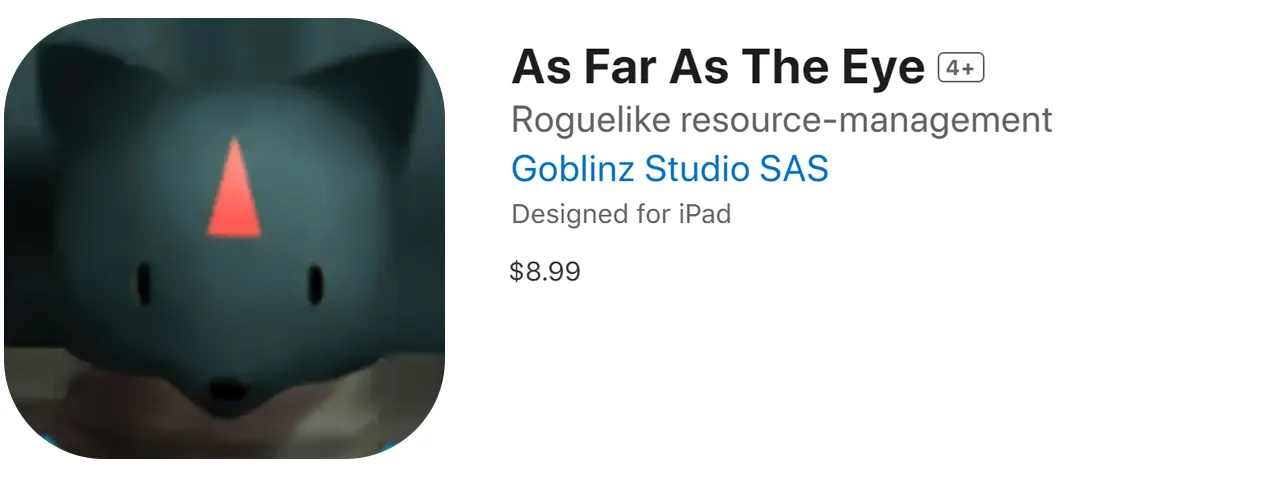Click the Designed for iPad label
1280x477 pixels.
click(621, 213)
